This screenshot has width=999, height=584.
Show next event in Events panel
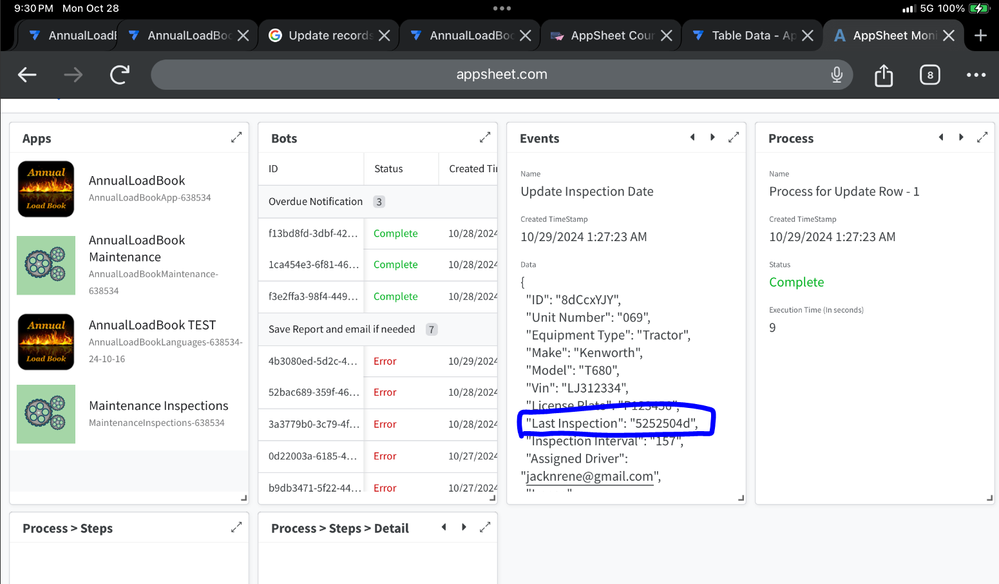pyautogui.click(x=712, y=138)
